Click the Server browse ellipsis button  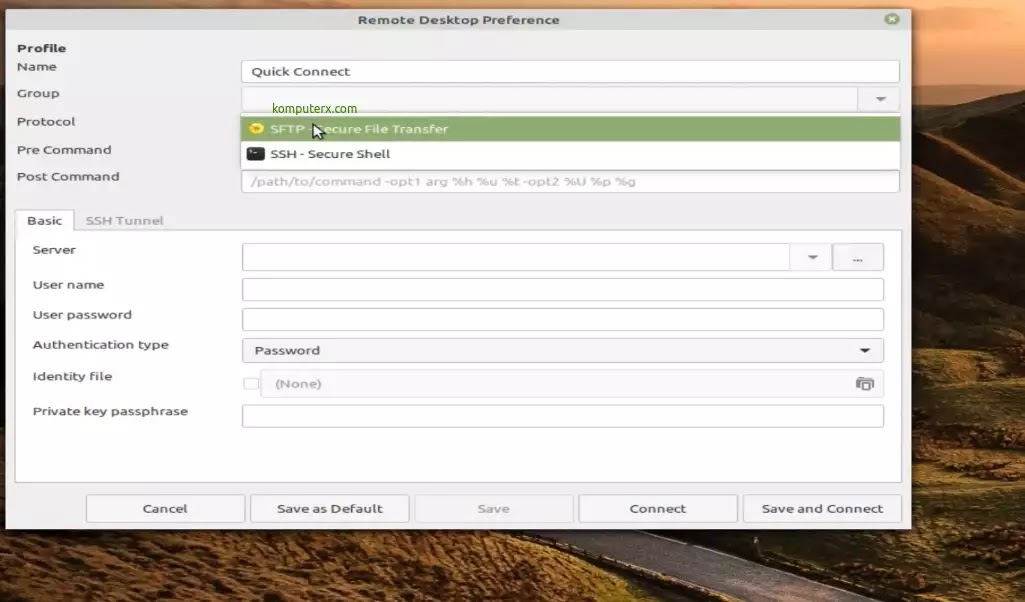pyautogui.click(x=858, y=258)
